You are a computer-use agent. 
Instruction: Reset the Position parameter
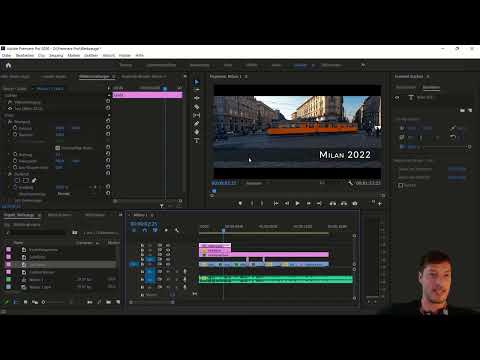[108, 128]
